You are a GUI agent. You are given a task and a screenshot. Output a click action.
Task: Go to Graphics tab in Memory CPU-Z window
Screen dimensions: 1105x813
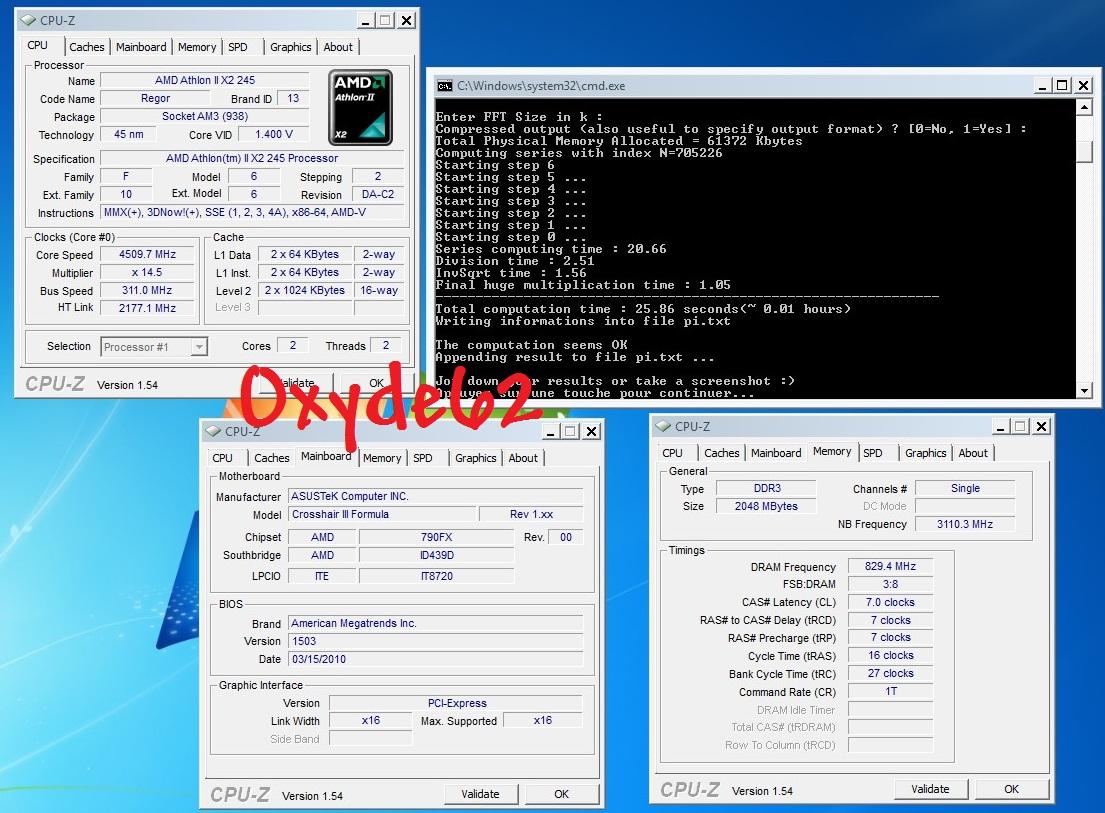pyautogui.click(x=925, y=453)
